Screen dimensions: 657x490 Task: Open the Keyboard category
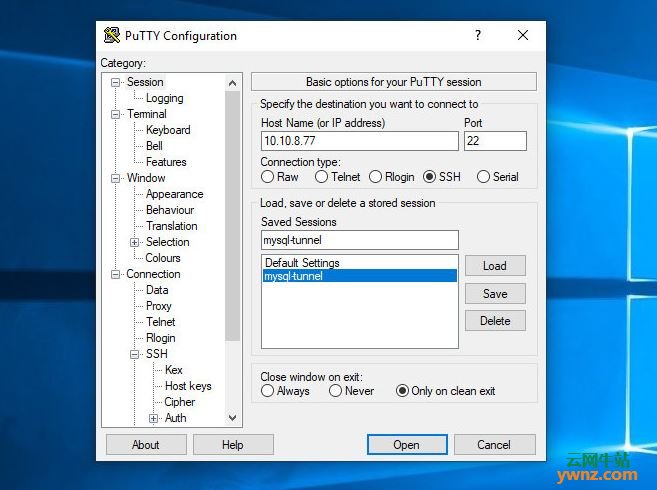pyautogui.click(x=168, y=130)
